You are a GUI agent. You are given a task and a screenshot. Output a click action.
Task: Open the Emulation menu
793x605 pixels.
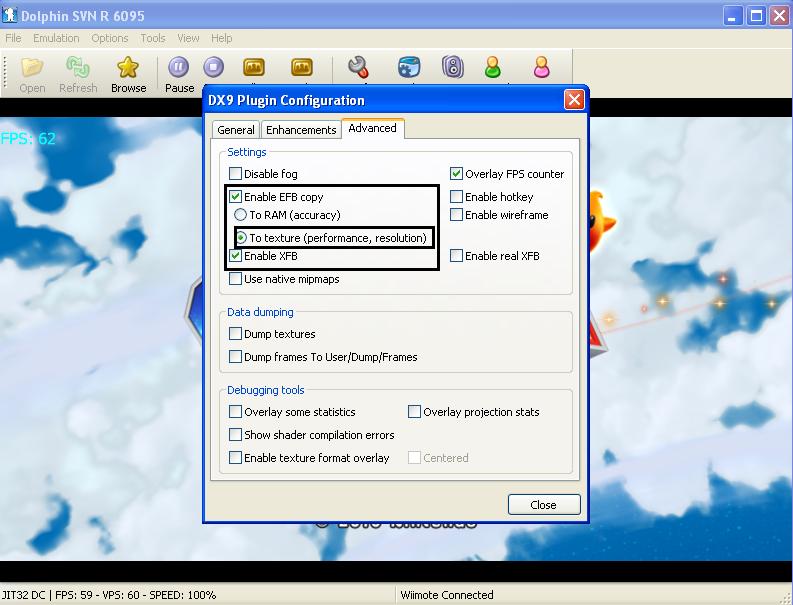click(56, 38)
